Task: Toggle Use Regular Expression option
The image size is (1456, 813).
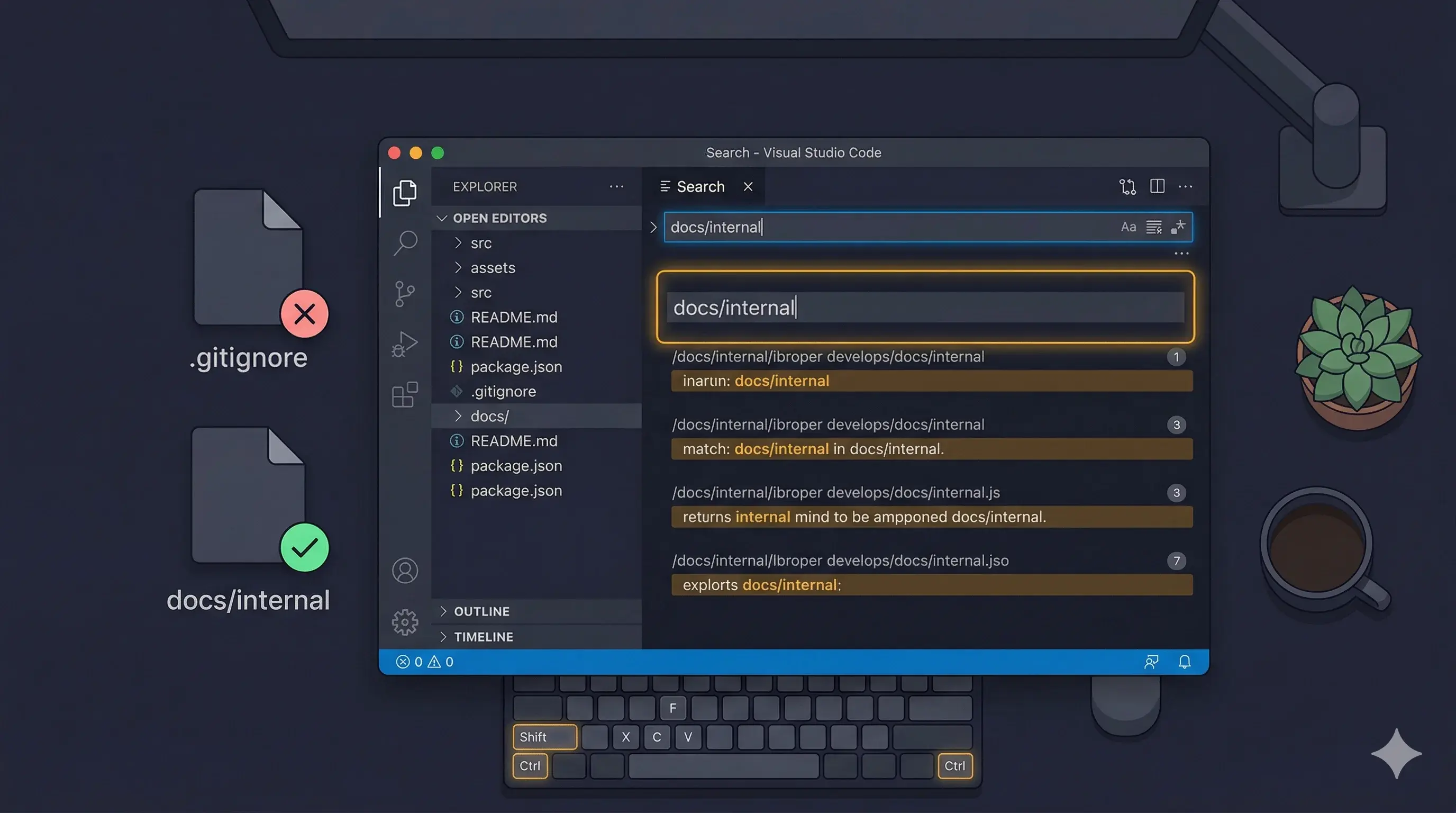Action: point(1178,227)
